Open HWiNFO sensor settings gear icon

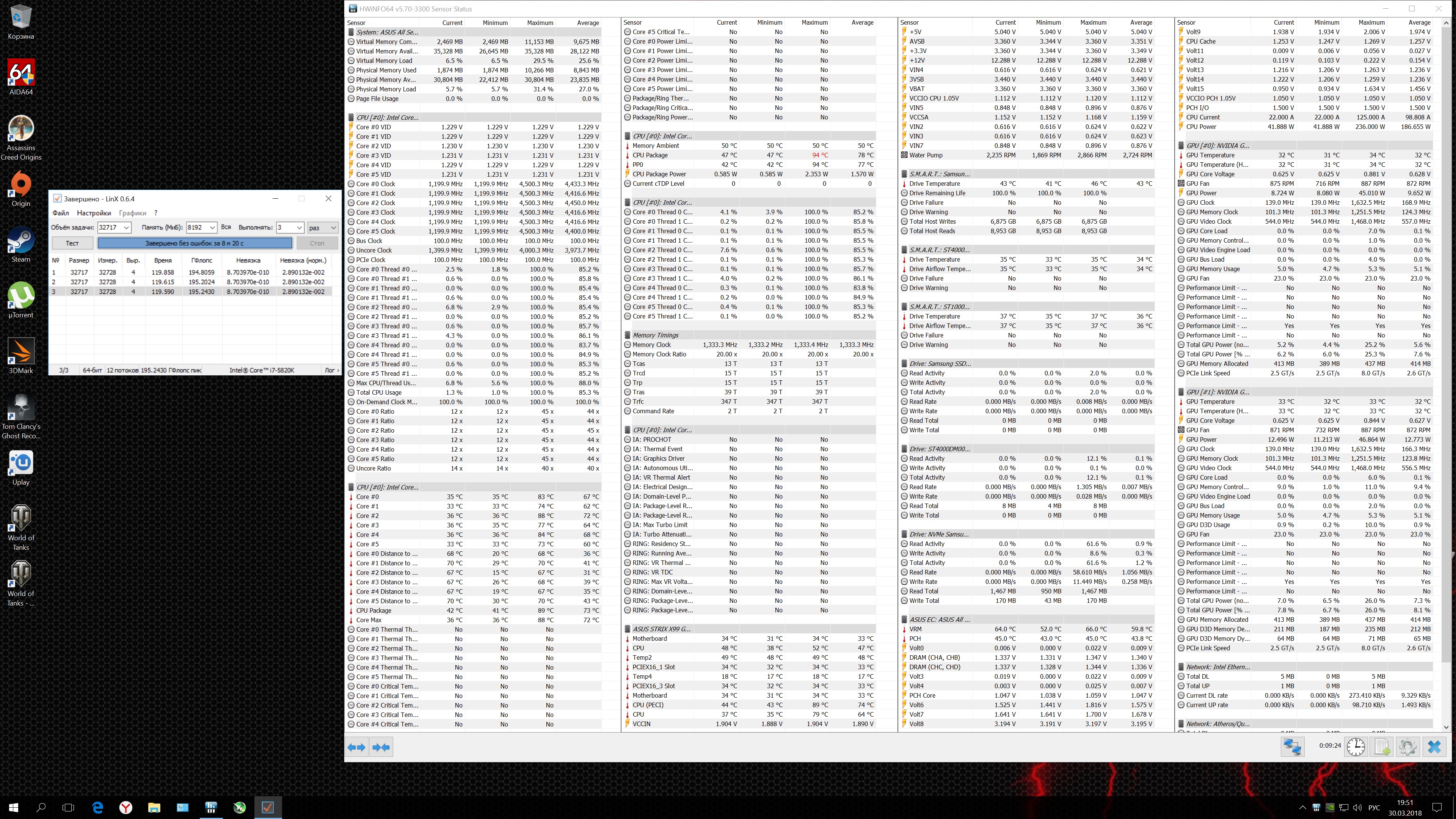coord(1407,747)
